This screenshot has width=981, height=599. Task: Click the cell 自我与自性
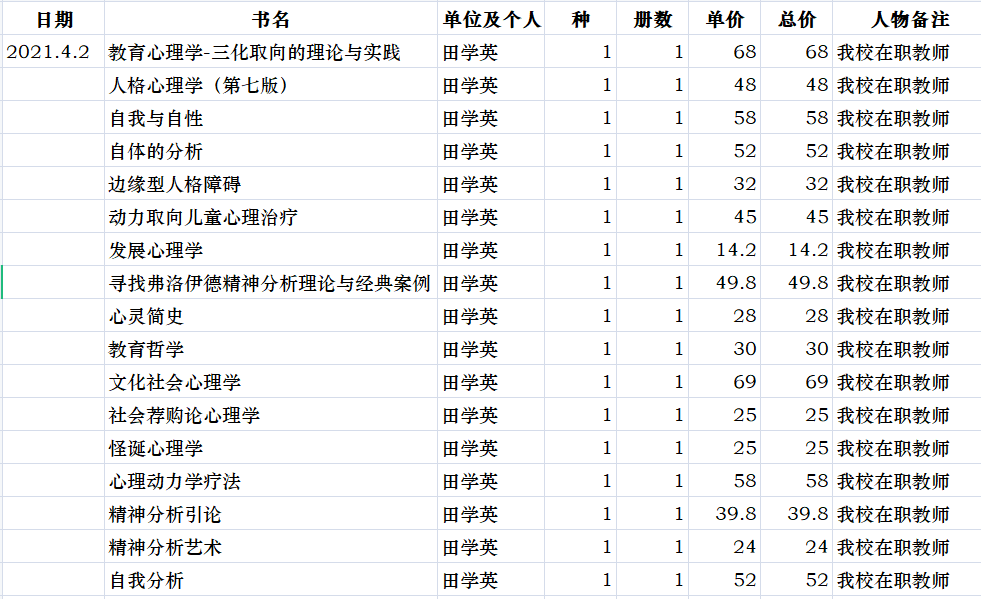point(271,118)
